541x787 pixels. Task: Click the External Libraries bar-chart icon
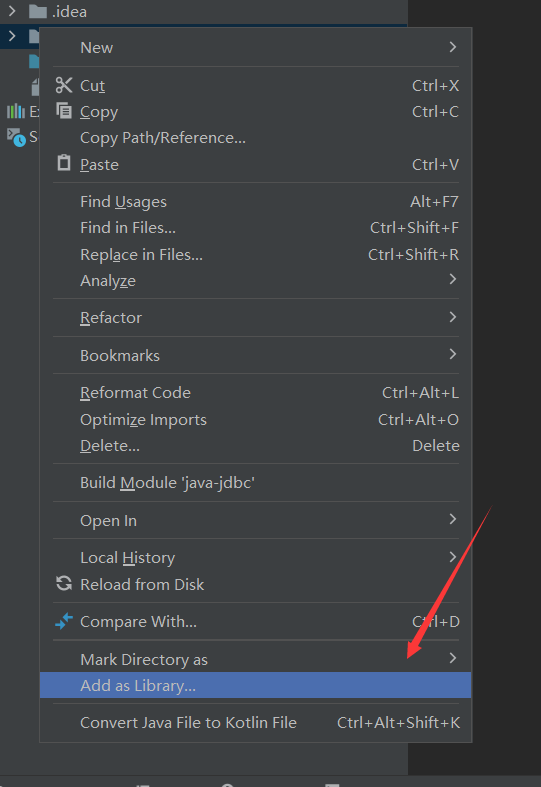[x=16, y=111]
